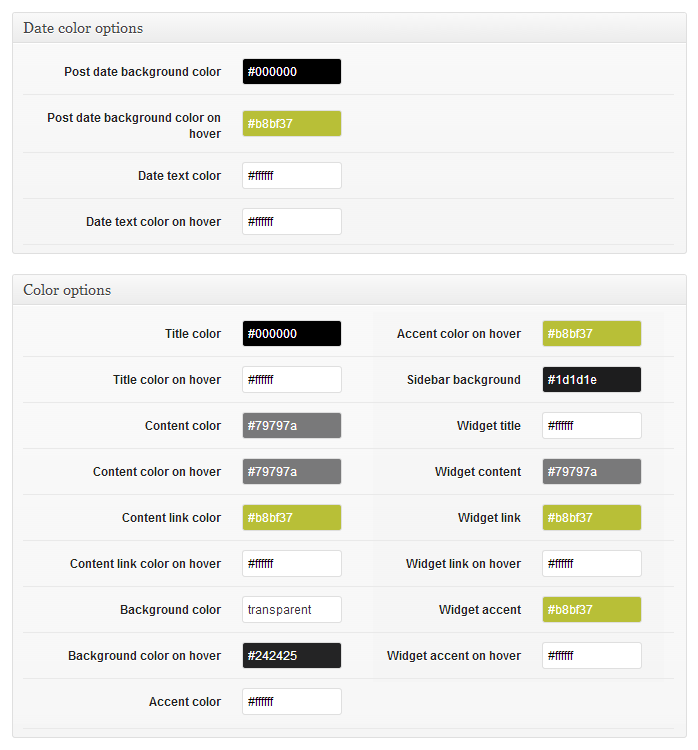Select Post date background color on hover swatch
Screen dimensions: 698x750
point(292,123)
